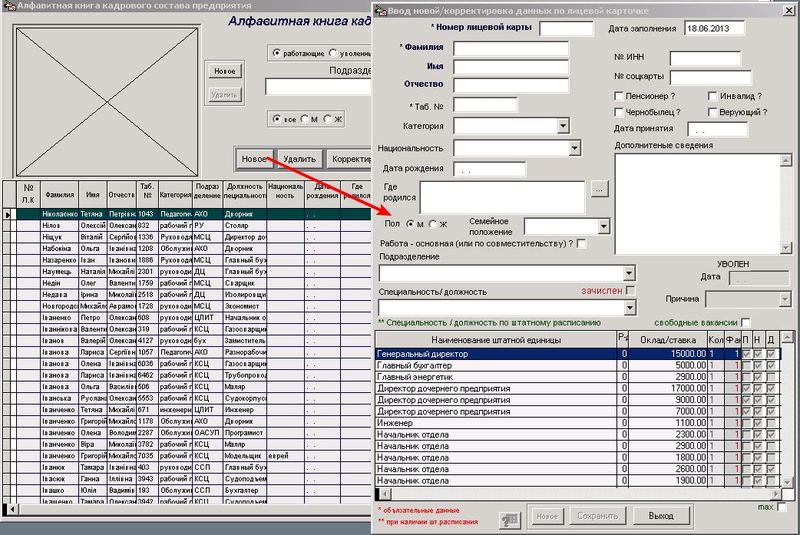The height and width of the screenshot is (535, 800).
Task: Check the свободные вакансии box
Action: click(x=746, y=322)
